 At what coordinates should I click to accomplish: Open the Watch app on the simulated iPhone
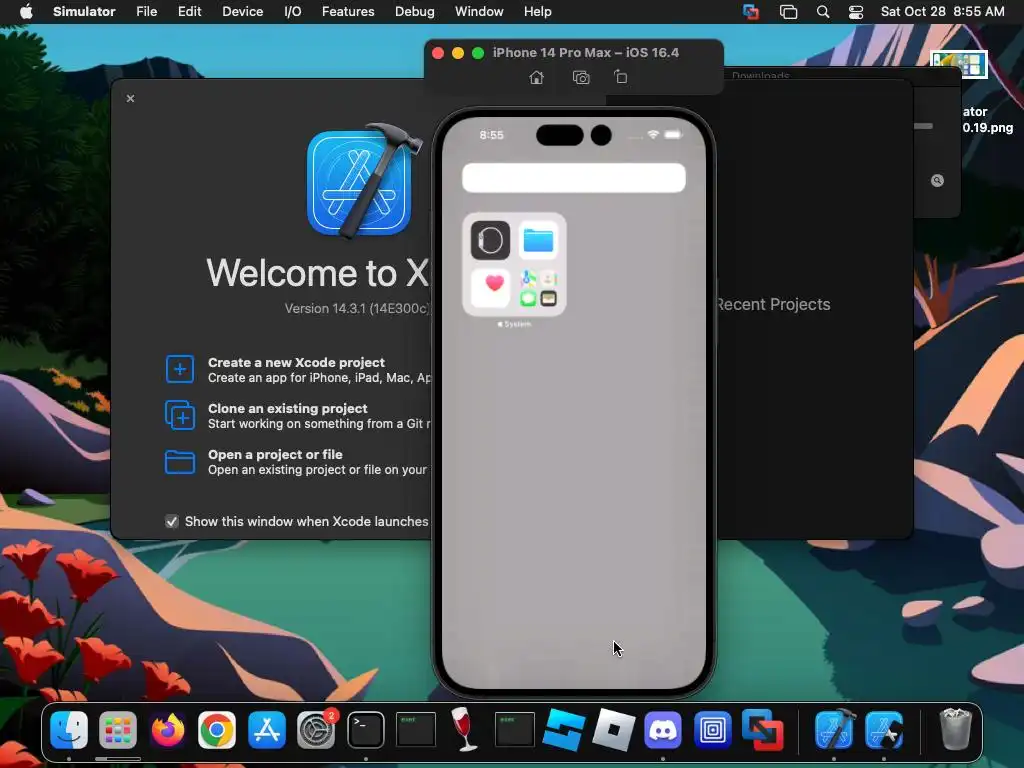coord(490,240)
